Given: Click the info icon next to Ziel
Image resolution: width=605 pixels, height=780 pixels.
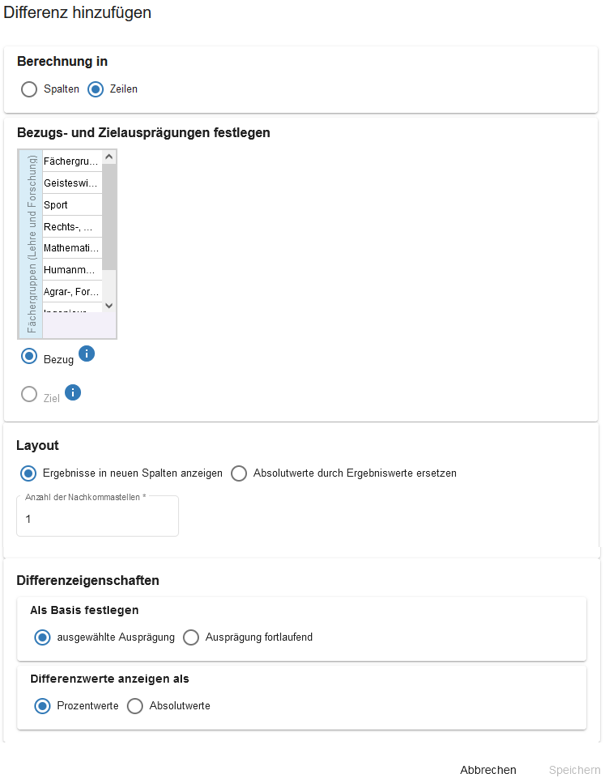Looking at the screenshot, I should click(72, 392).
